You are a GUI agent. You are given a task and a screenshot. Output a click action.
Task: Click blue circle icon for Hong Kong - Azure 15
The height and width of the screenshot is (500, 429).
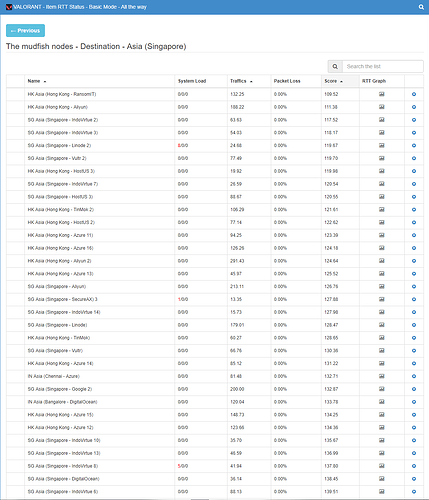pyautogui.click(x=414, y=415)
